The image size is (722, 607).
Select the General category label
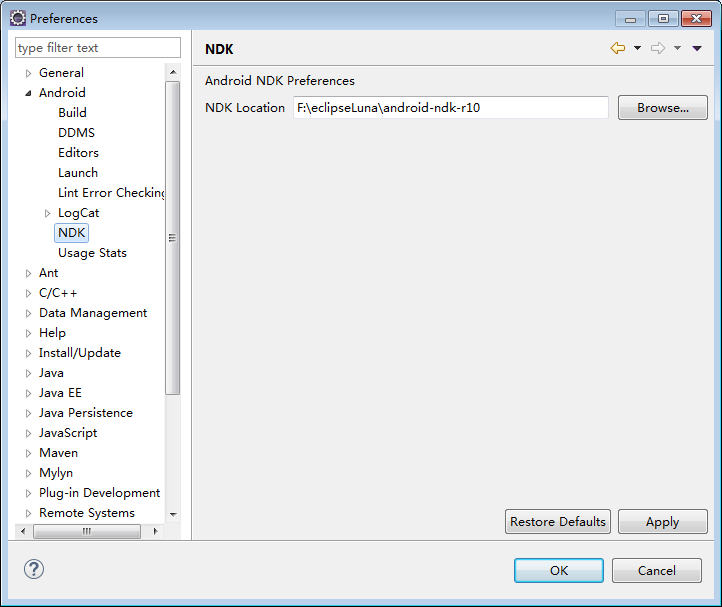(61, 73)
